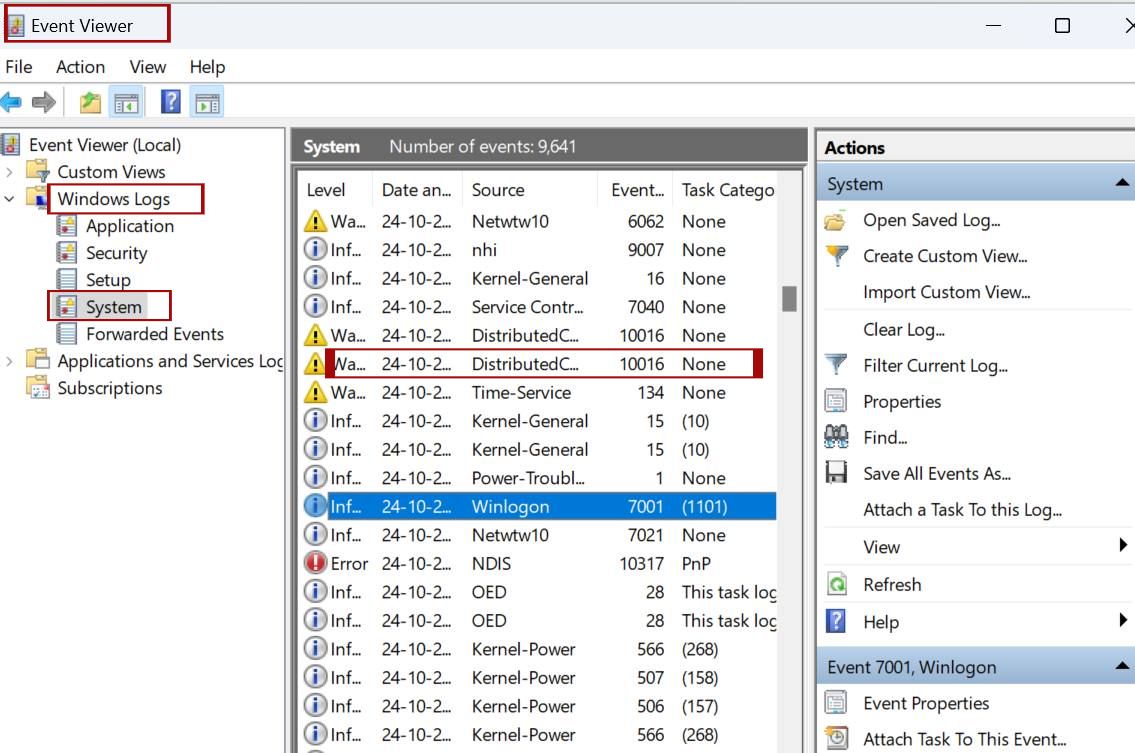Collapse the Windows Logs tree node
The height and width of the screenshot is (753, 1135).
pyautogui.click(x=10, y=199)
